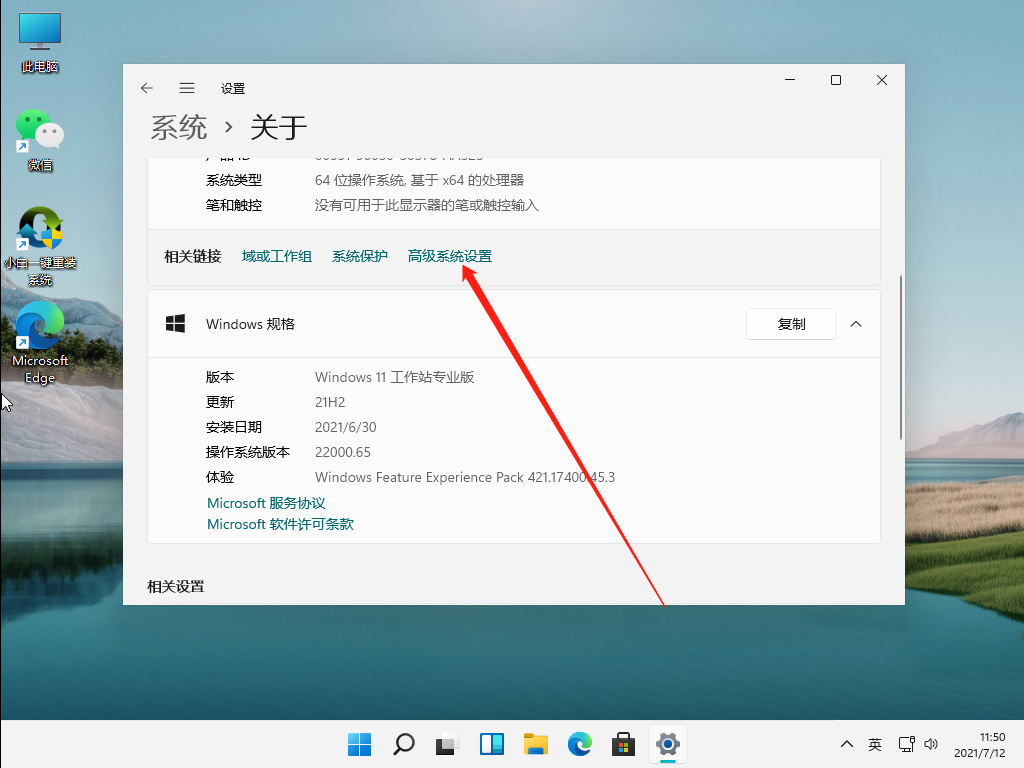Screen dimensions: 1024x768
Task: Select the 64 位操作系统 system type text
Action: click(419, 180)
